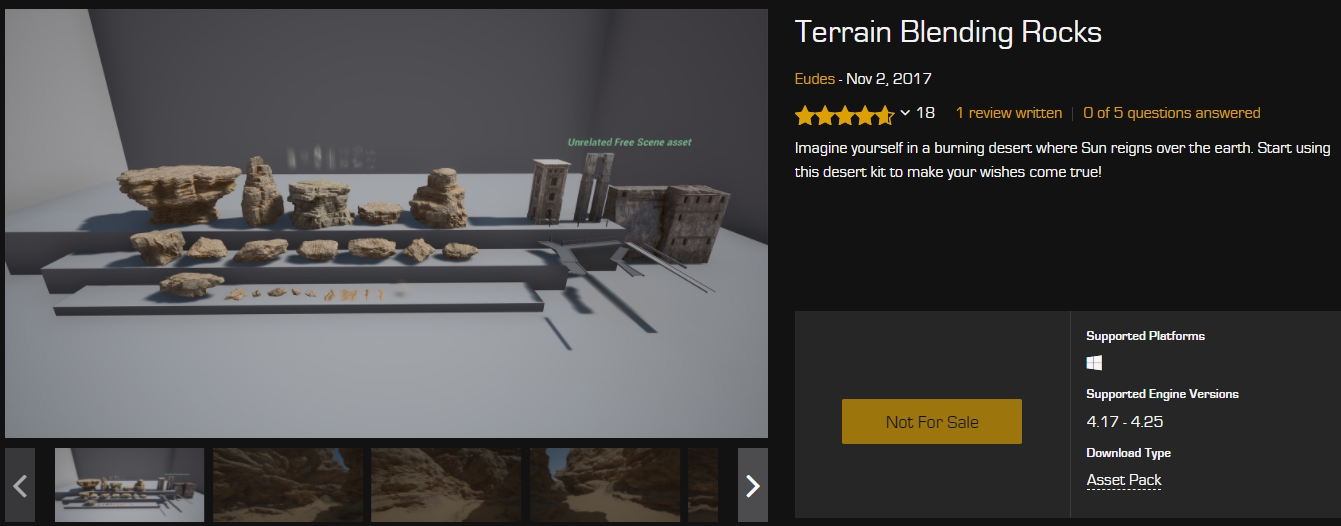This screenshot has width=1341, height=526.
Task: Click the third gold rating star
Action: (x=844, y=115)
